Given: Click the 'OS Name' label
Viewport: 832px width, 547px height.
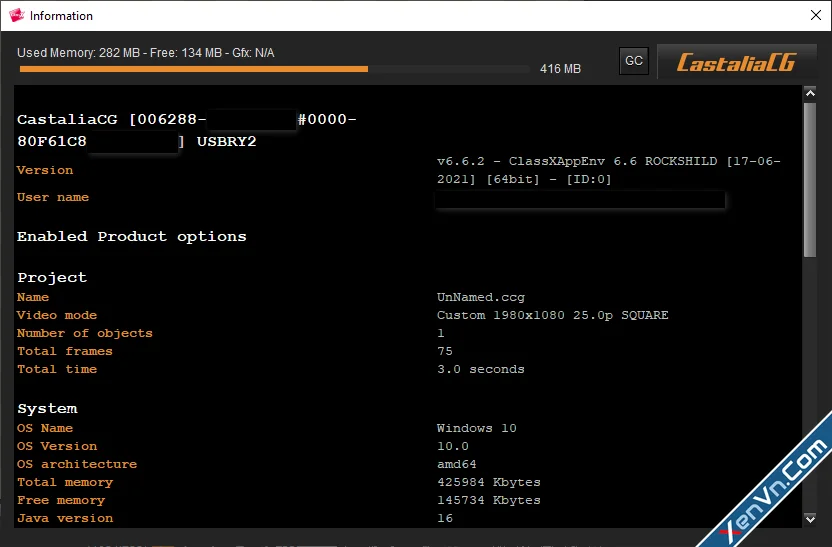Looking at the screenshot, I should tap(45, 428).
